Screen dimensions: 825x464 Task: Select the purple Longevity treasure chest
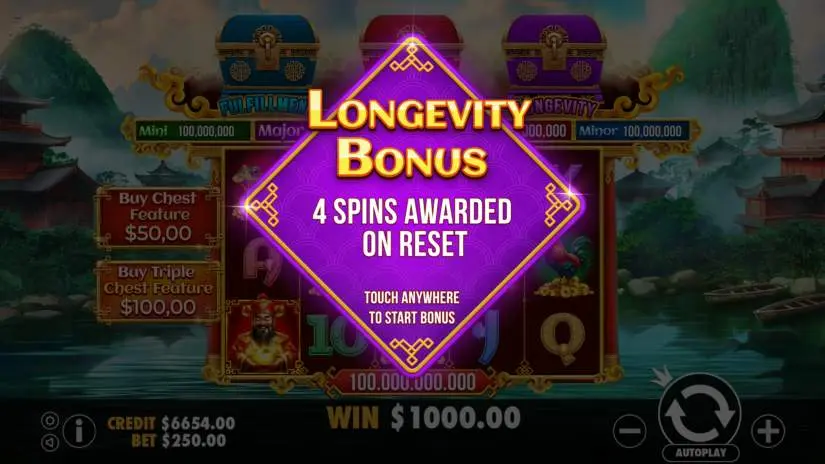[555, 55]
